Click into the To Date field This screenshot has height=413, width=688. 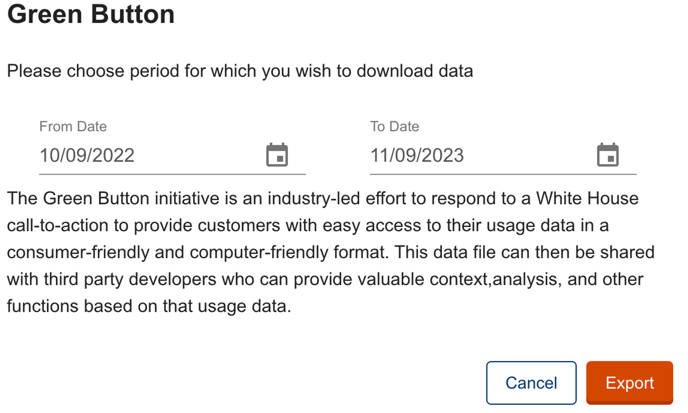pyautogui.click(x=503, y=156)
